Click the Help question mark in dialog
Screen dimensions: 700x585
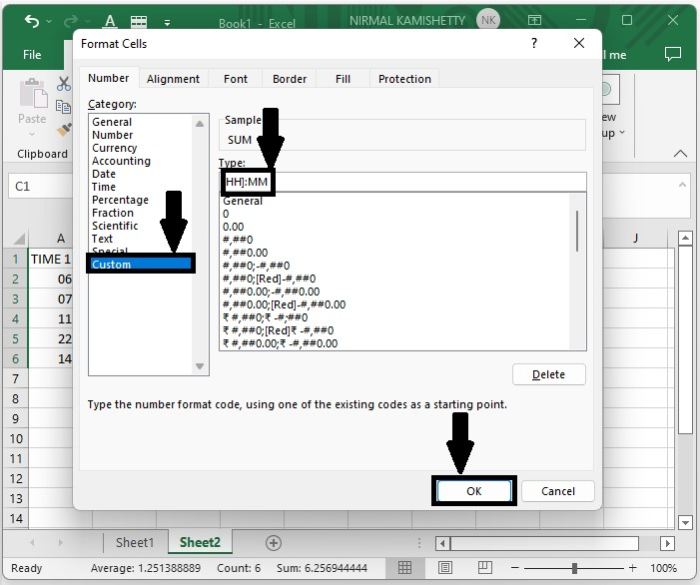click(x=534, y=43)
